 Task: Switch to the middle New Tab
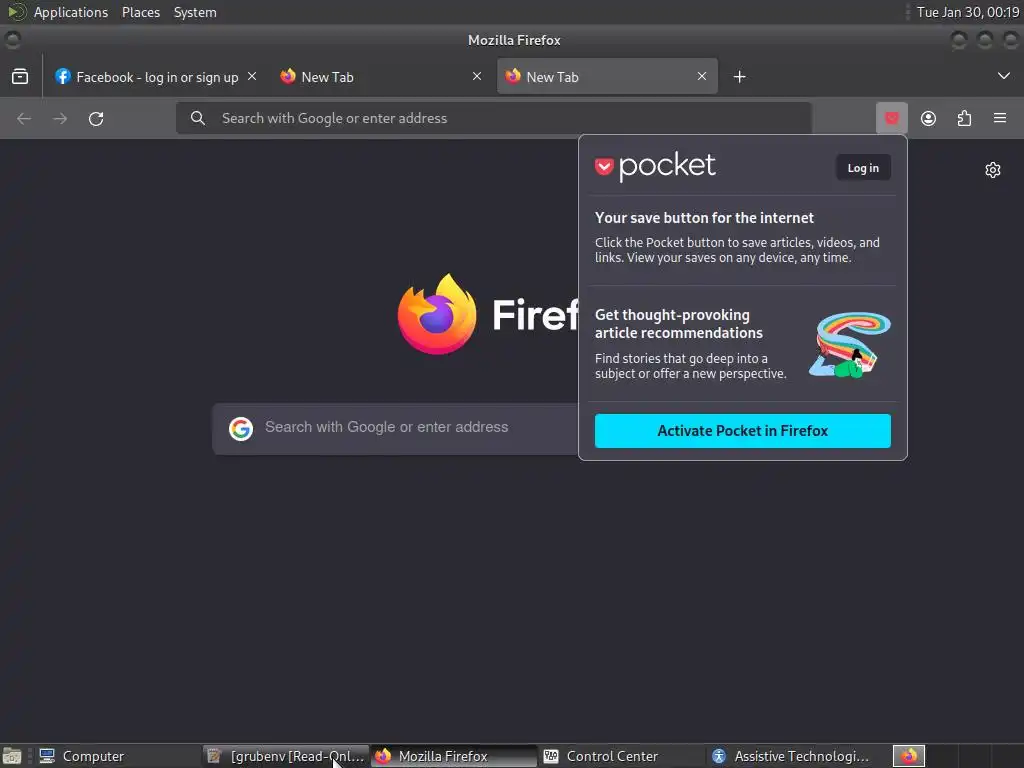point(381,76)
